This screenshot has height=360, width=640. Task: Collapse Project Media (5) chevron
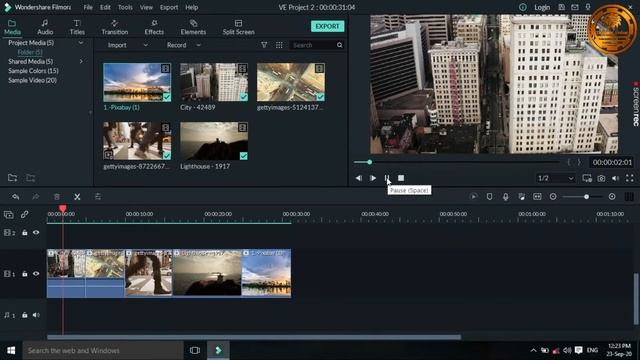(81, 43)
